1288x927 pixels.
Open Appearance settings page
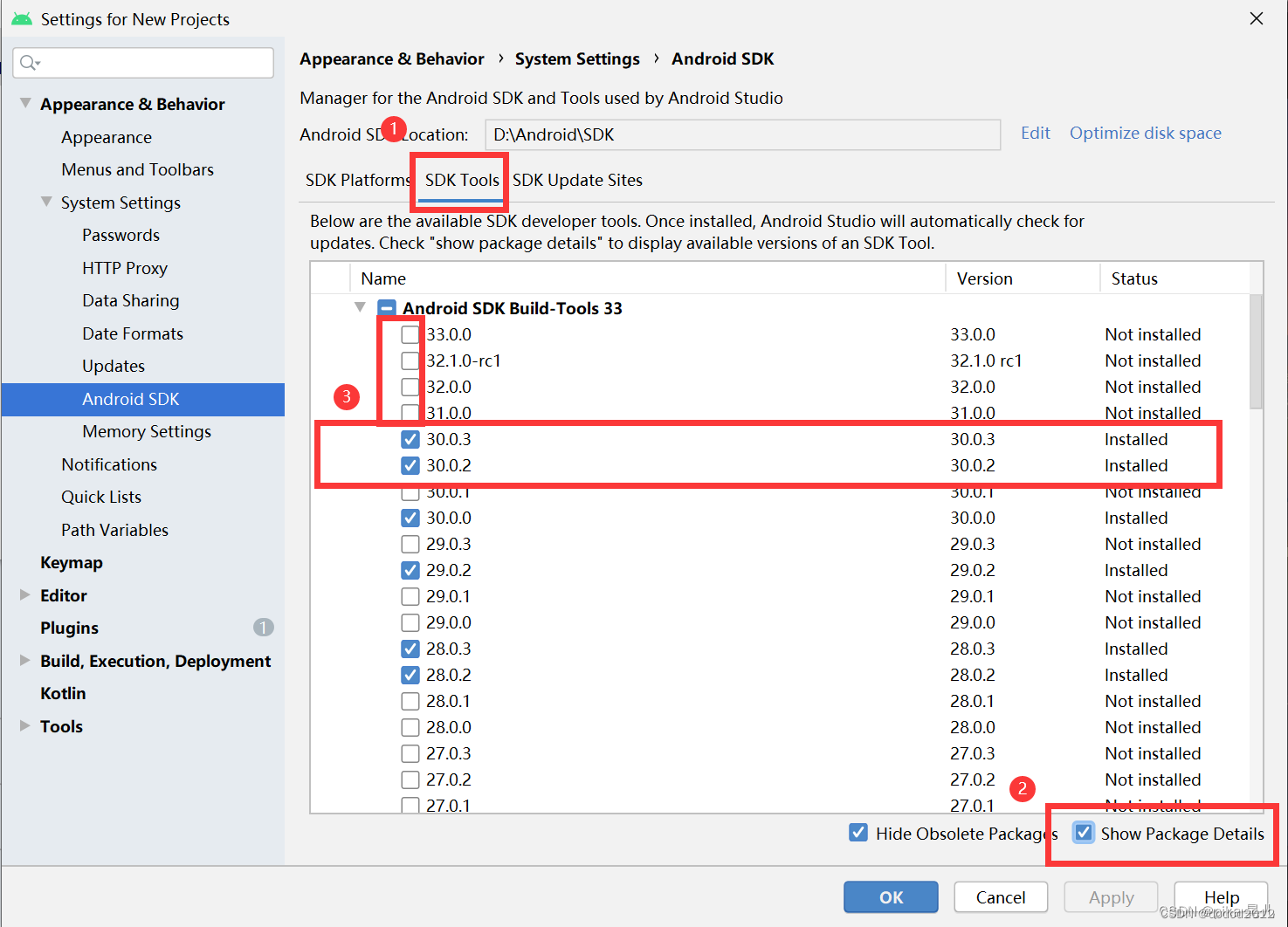pos(107,137)
